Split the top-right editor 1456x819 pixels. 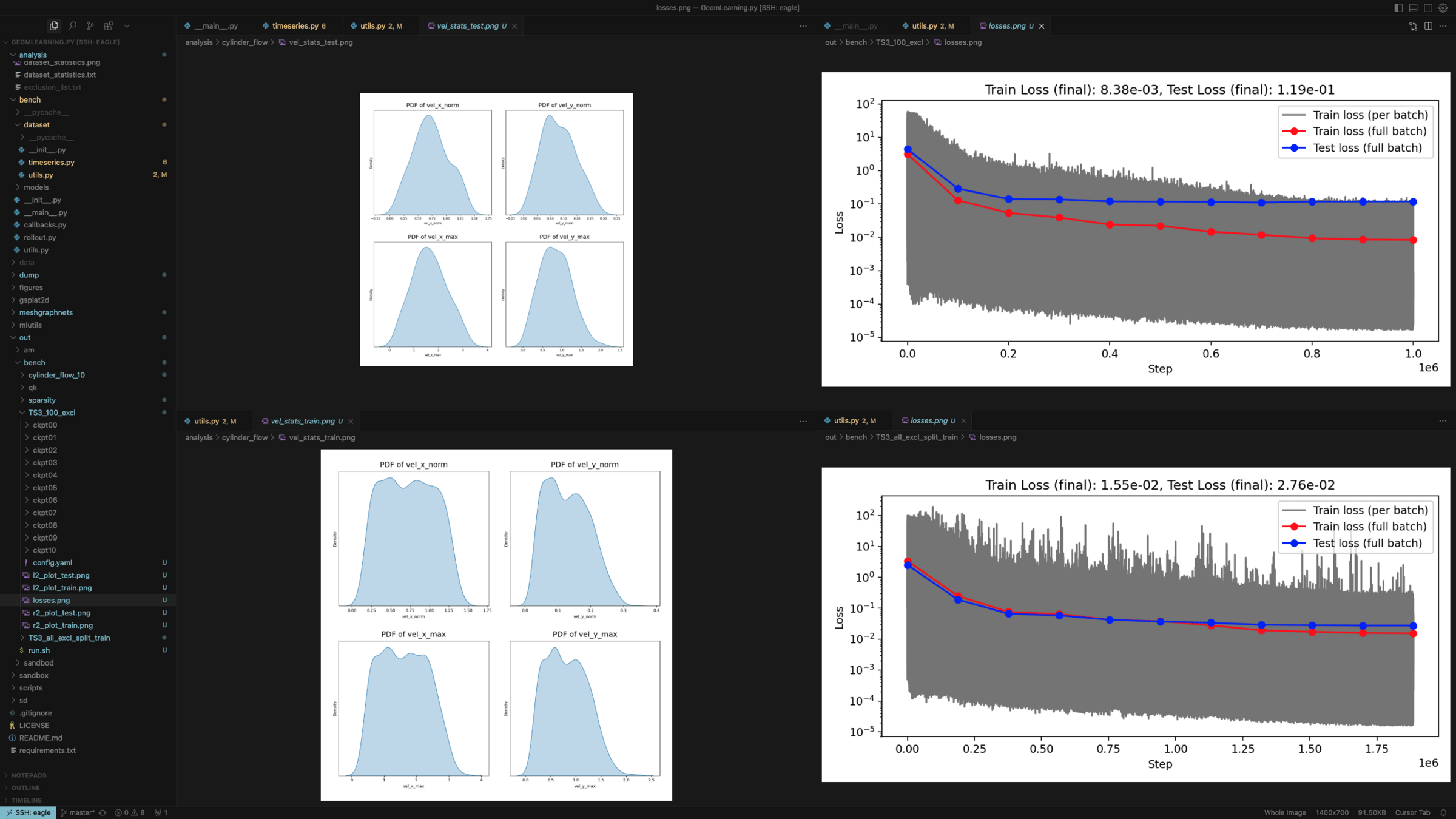click(x=1428, y=26)
